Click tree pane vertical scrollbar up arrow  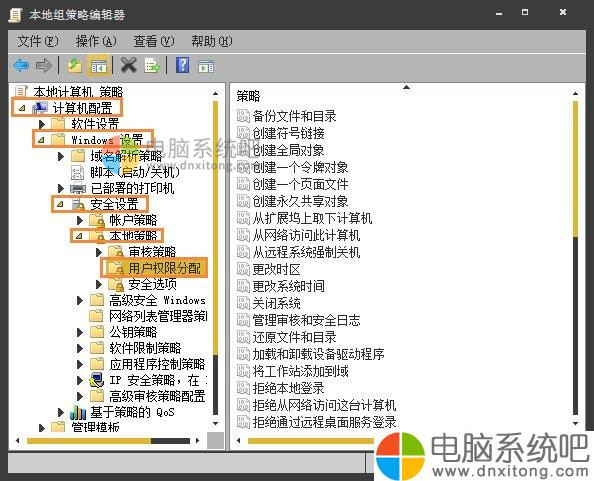pyautogui.click(x=215, y=94)
